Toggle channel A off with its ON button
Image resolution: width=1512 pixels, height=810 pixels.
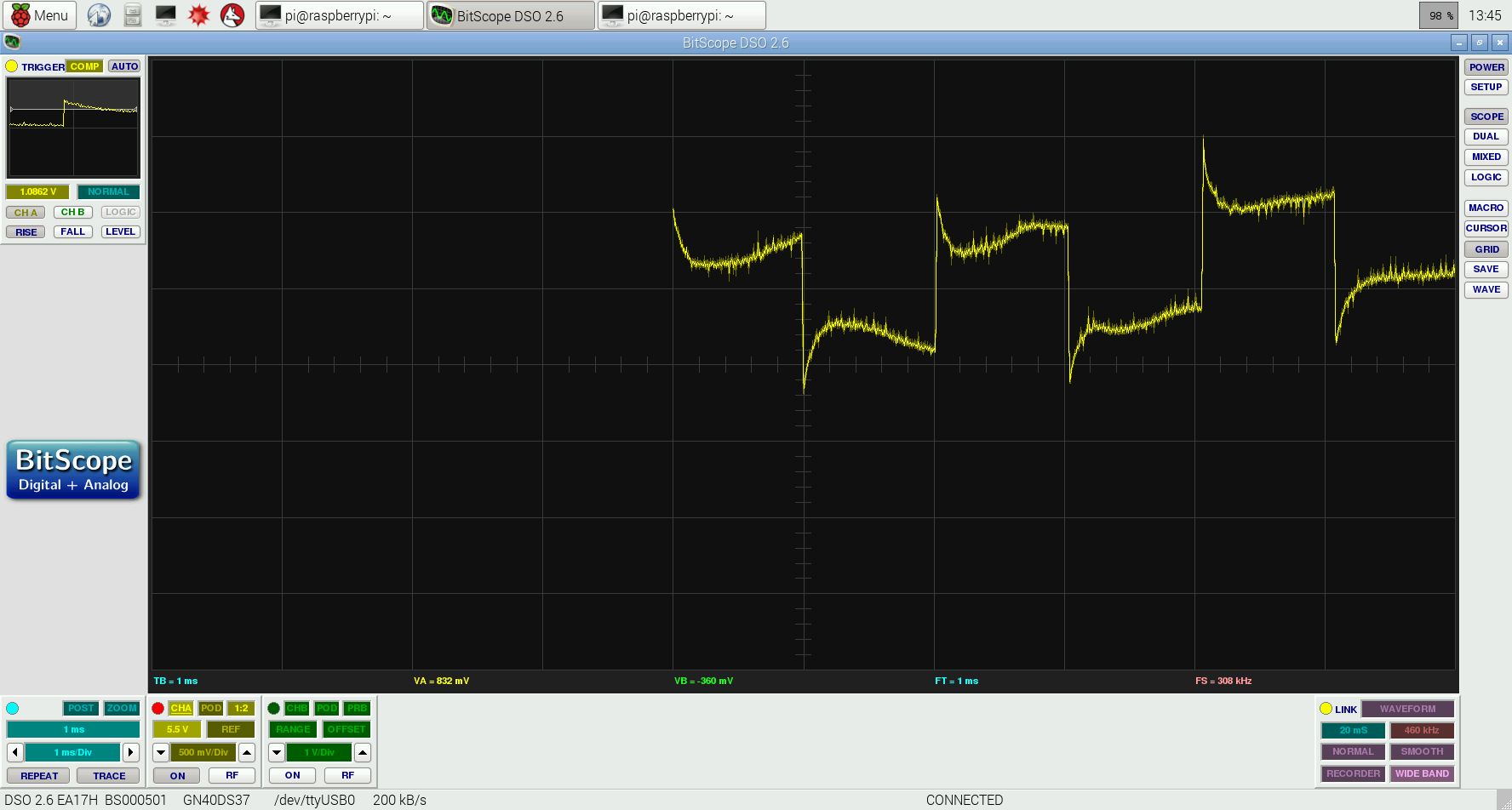(176, 775)
